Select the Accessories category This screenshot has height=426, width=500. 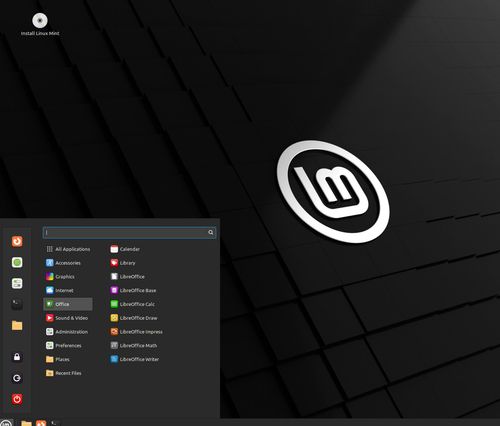pyautogui.click(x=68, y=263)
